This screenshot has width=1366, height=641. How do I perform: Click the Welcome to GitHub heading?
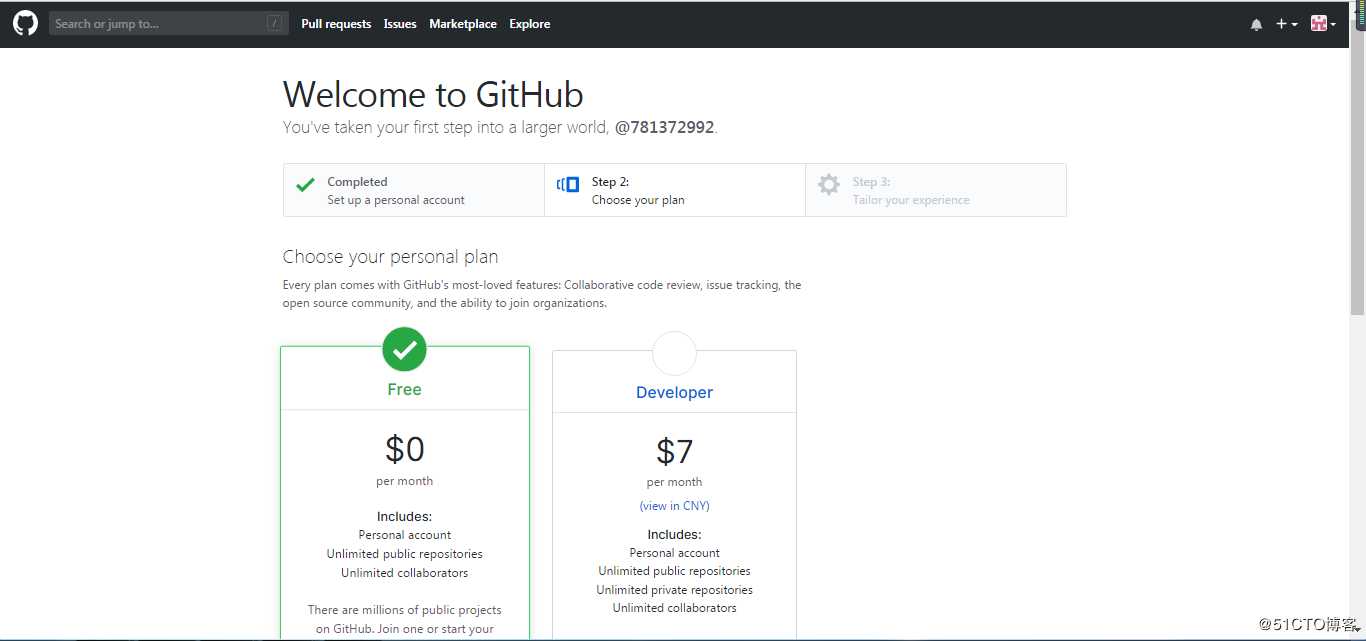point(433,95)
